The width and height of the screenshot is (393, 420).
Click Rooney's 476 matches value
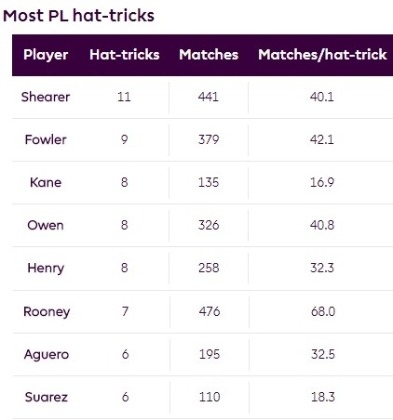(x=209, y=312)
